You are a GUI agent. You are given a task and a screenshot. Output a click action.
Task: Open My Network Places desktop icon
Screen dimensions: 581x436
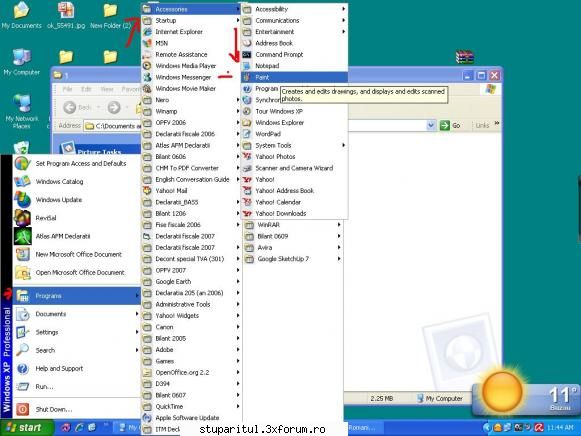pos(21,111)
